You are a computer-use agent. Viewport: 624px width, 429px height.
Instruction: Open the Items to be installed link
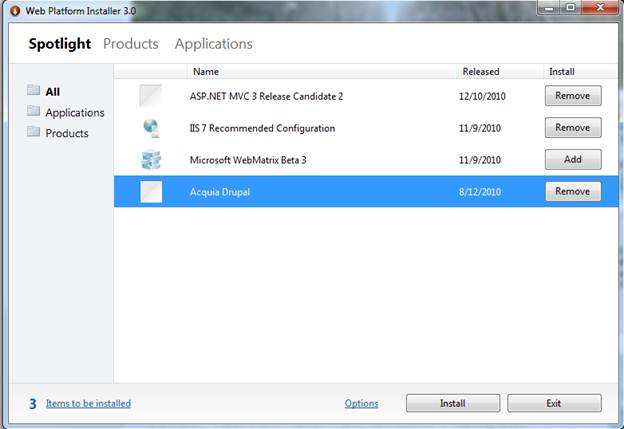coord(88,403)
